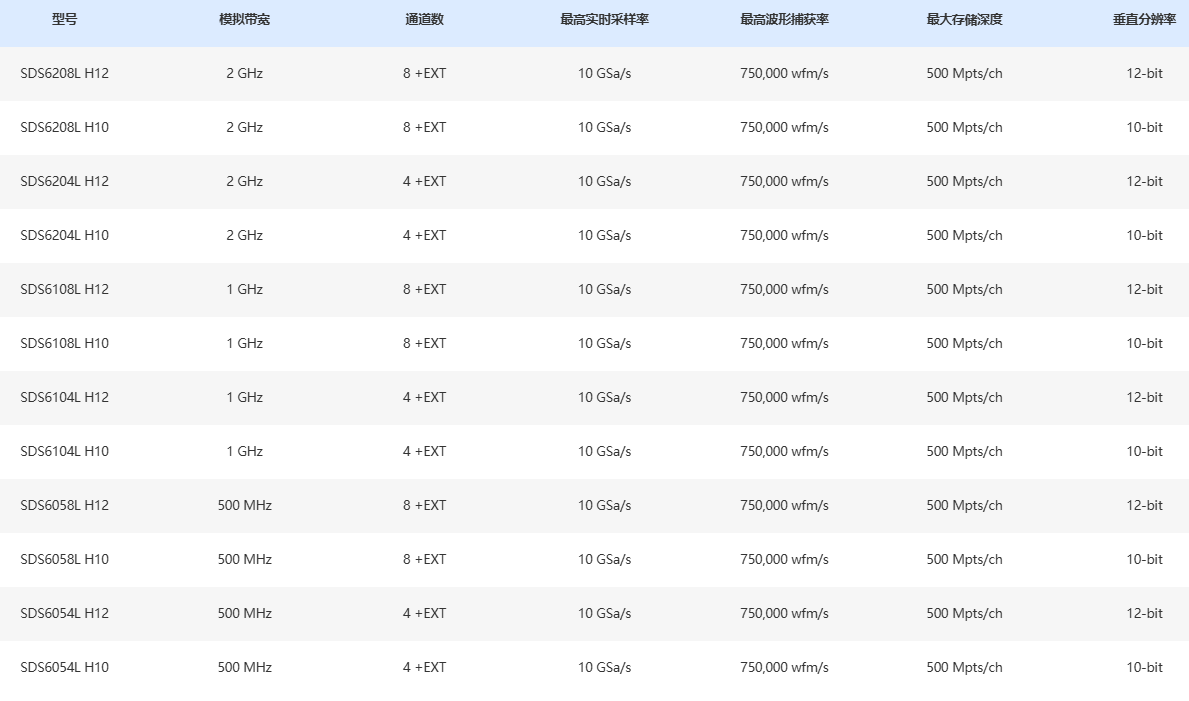Click 750,000 wfm/s value of SDS6204L H10

click(784, 235)
